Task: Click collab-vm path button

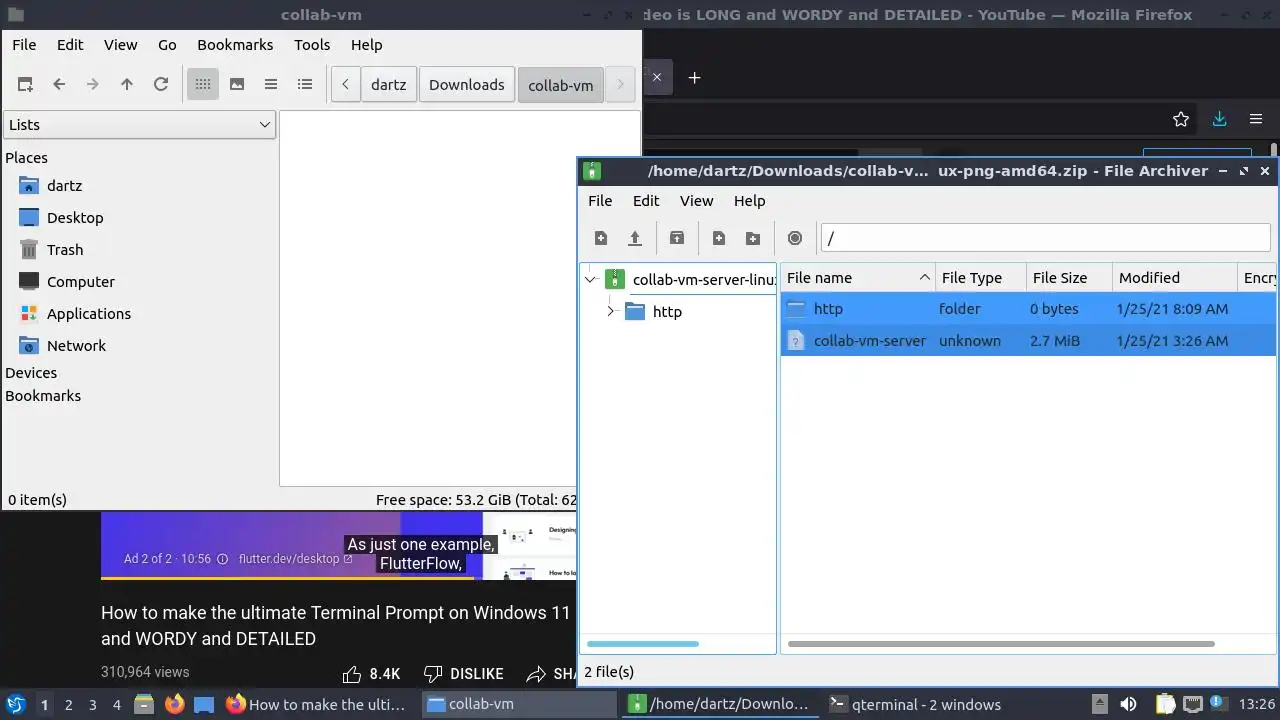Action: (x=561, y=85)
